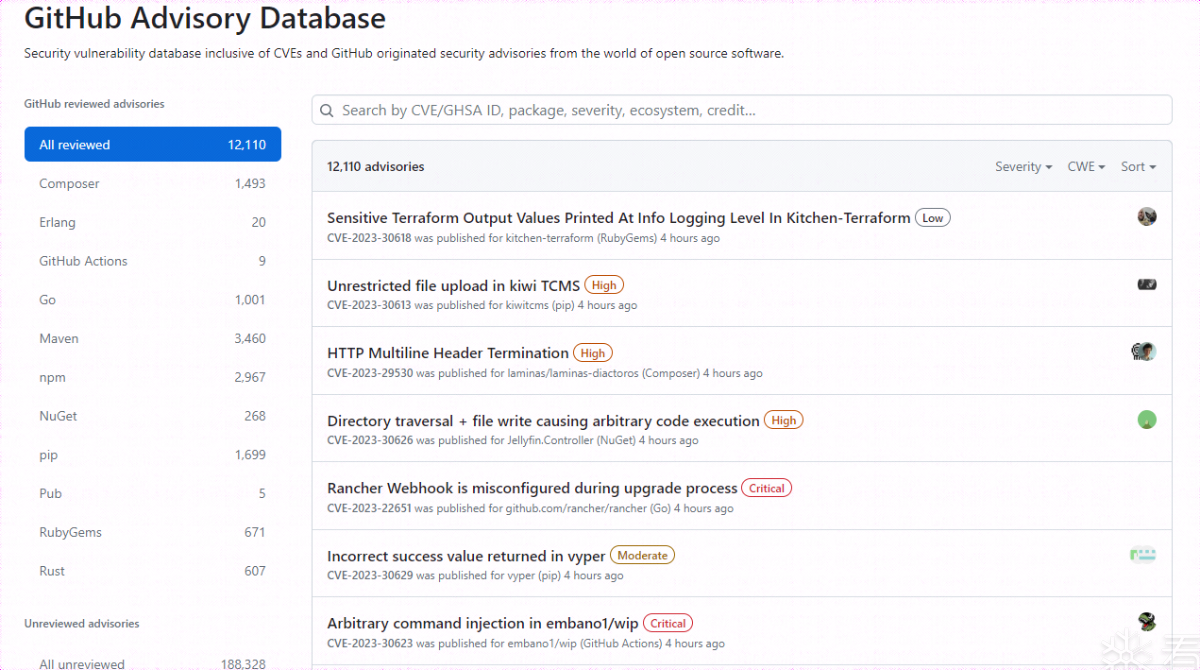Open Incorrect success value in vyper advisory
The width and height of the screenshot is (1200, 670).
click(466, 556)
